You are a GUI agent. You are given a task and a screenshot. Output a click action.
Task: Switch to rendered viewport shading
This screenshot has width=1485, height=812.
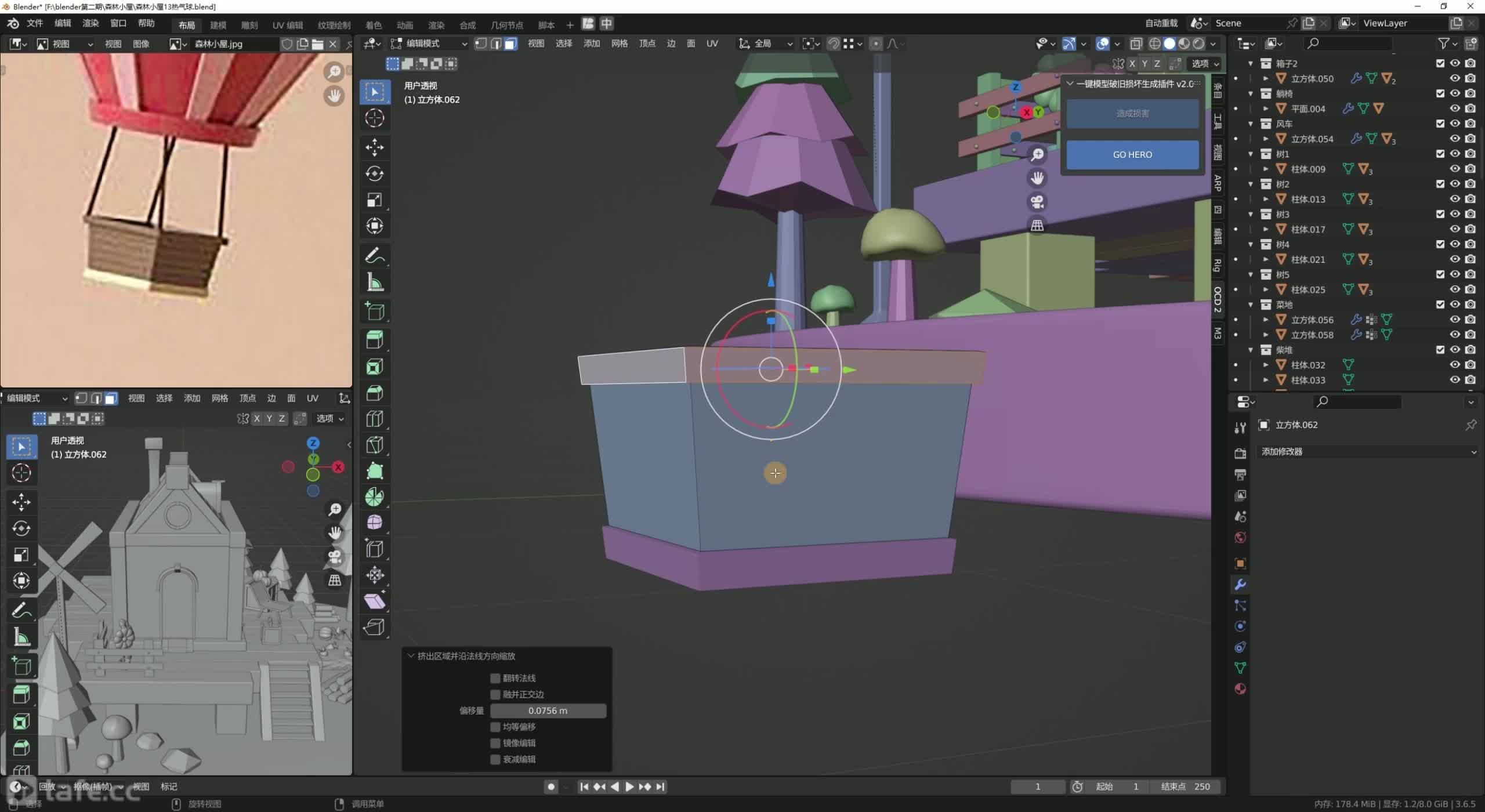[1199, 43]
